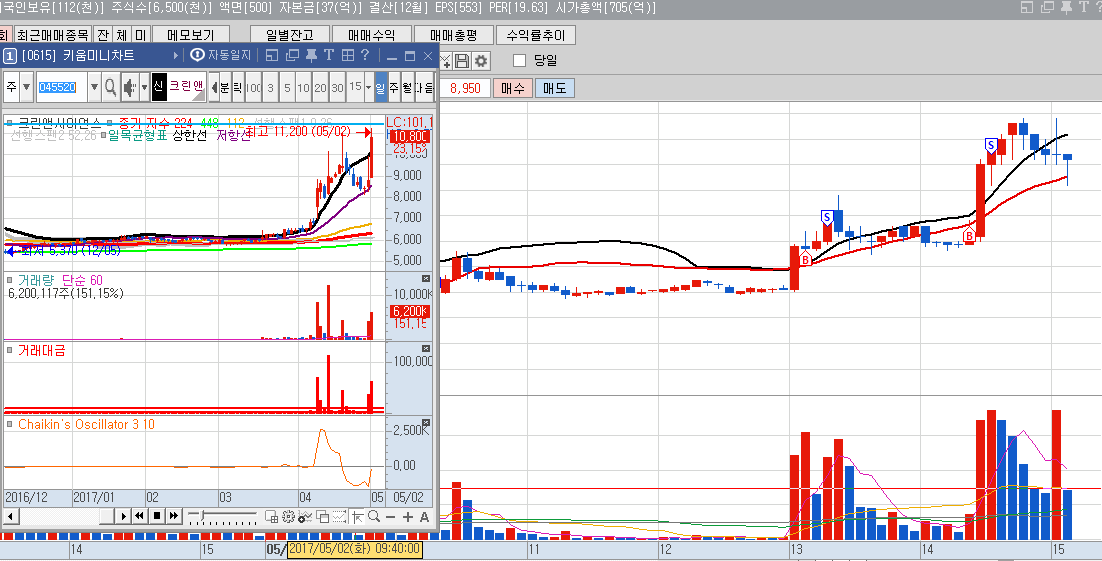1102x561 pixels.
Task: Toggle the 일 daily period button
Action: (x=381, y=88)
